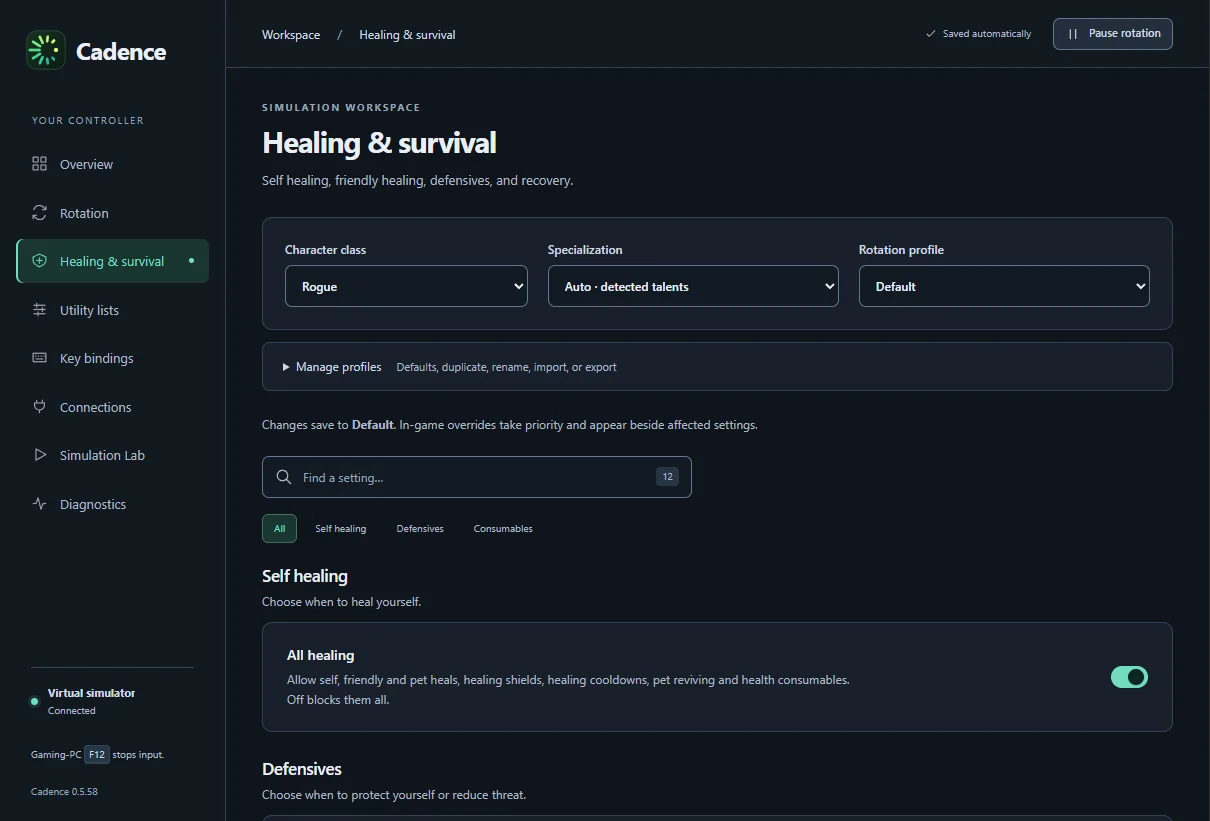
Task: Click the Simulation Lab play icon
Action: 40,455
